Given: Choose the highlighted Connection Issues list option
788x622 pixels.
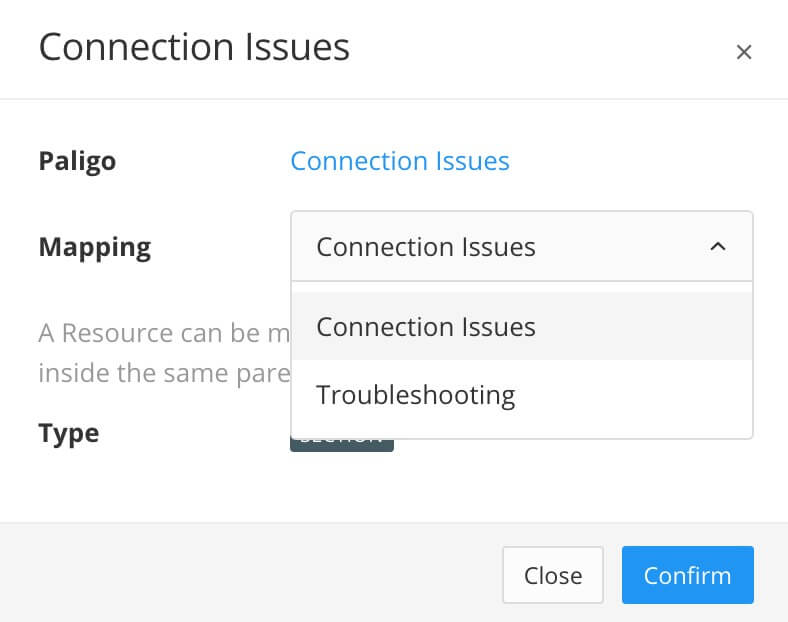Looking at the screenshot, I should 426,327.
